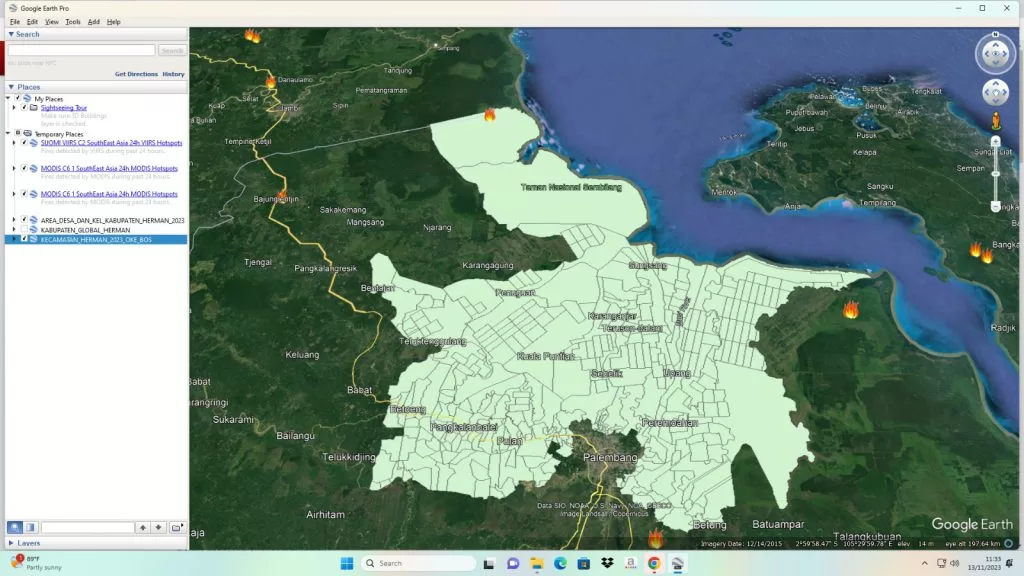1024x576 pixels.
Task: Expand KECAMATAN_HERMAN_2023_OKE_BOS tree item
Action: [x=14, y=238]
